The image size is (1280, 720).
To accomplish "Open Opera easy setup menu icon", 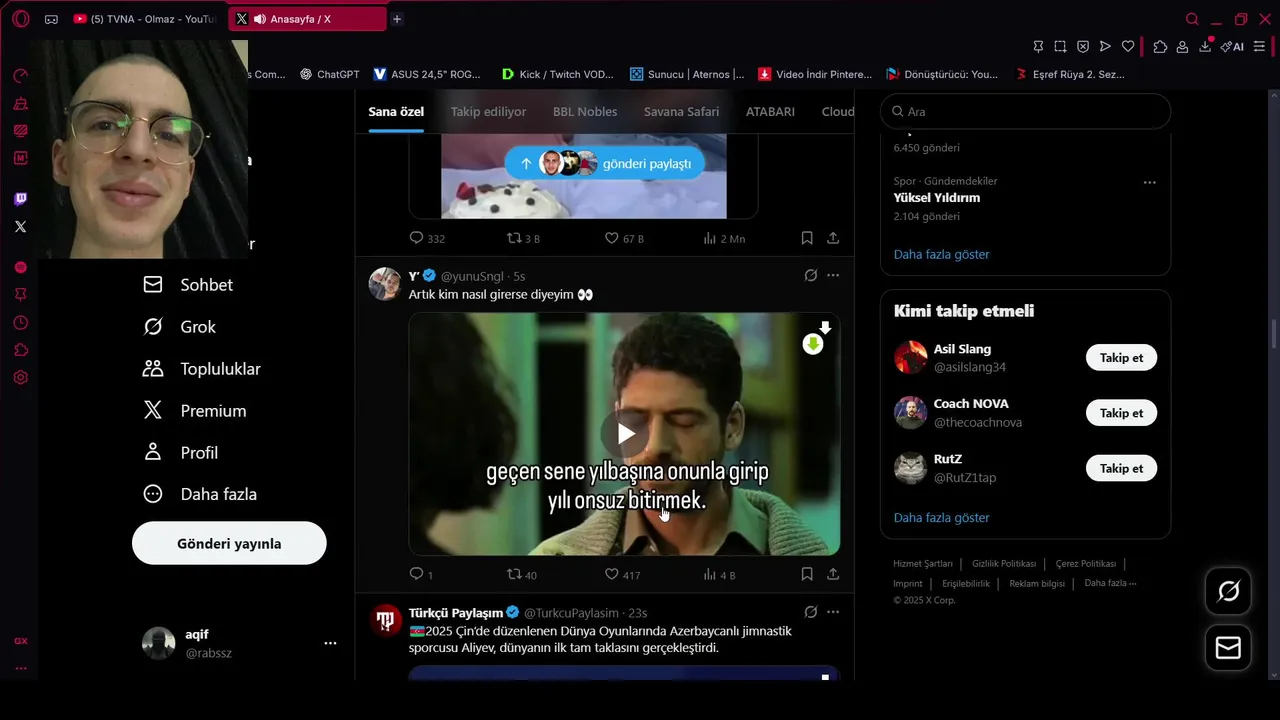I will 1259,47.
